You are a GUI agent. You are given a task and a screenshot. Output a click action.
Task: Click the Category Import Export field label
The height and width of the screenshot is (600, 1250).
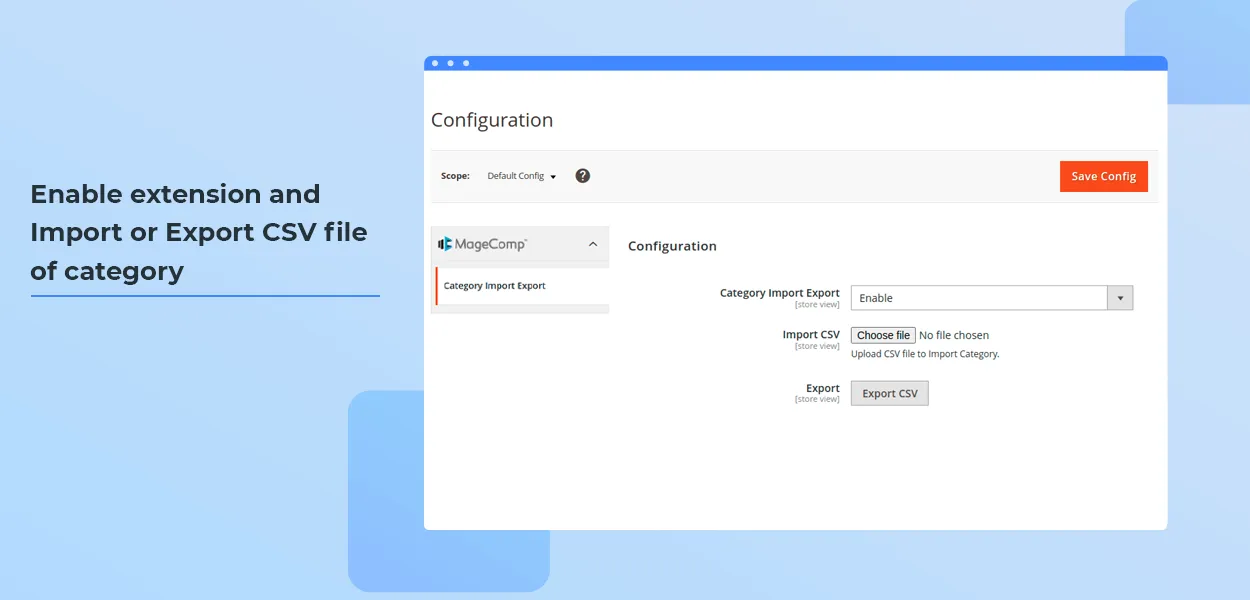[x=779, y=293]
